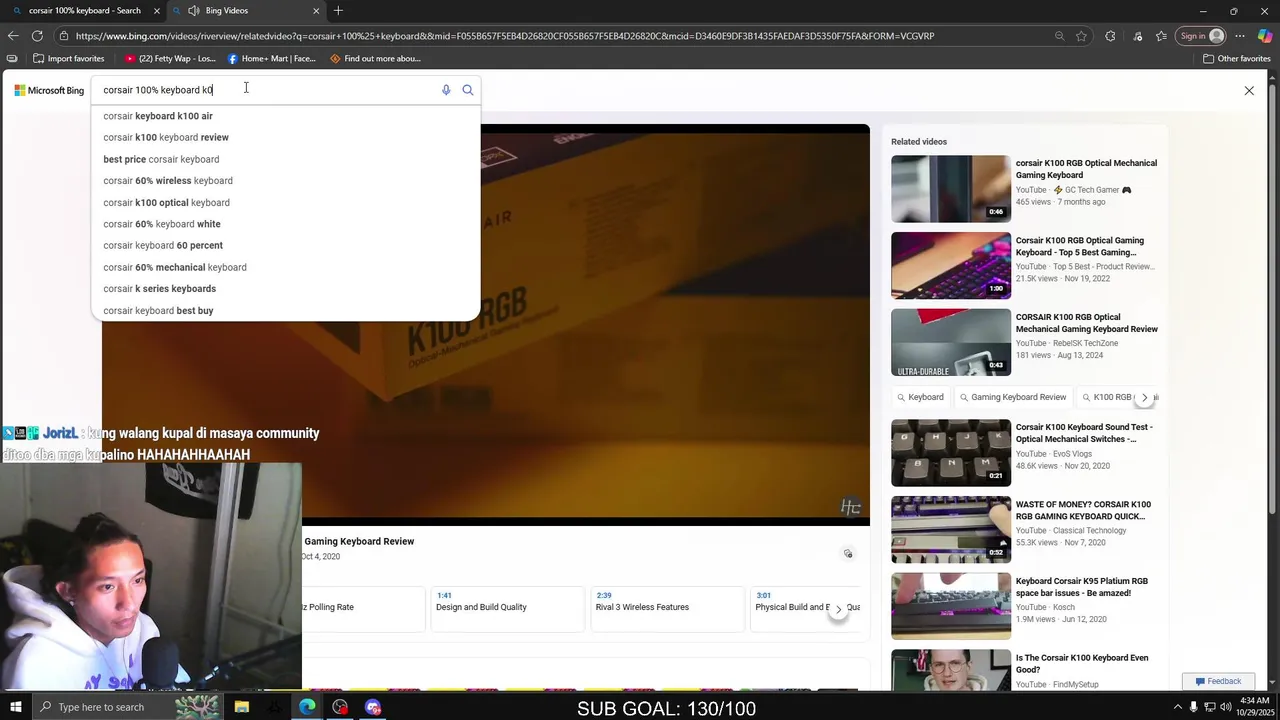Open the favorites list icon
The width and height of the screenshot is (1280, 720).
point(1161,36)
